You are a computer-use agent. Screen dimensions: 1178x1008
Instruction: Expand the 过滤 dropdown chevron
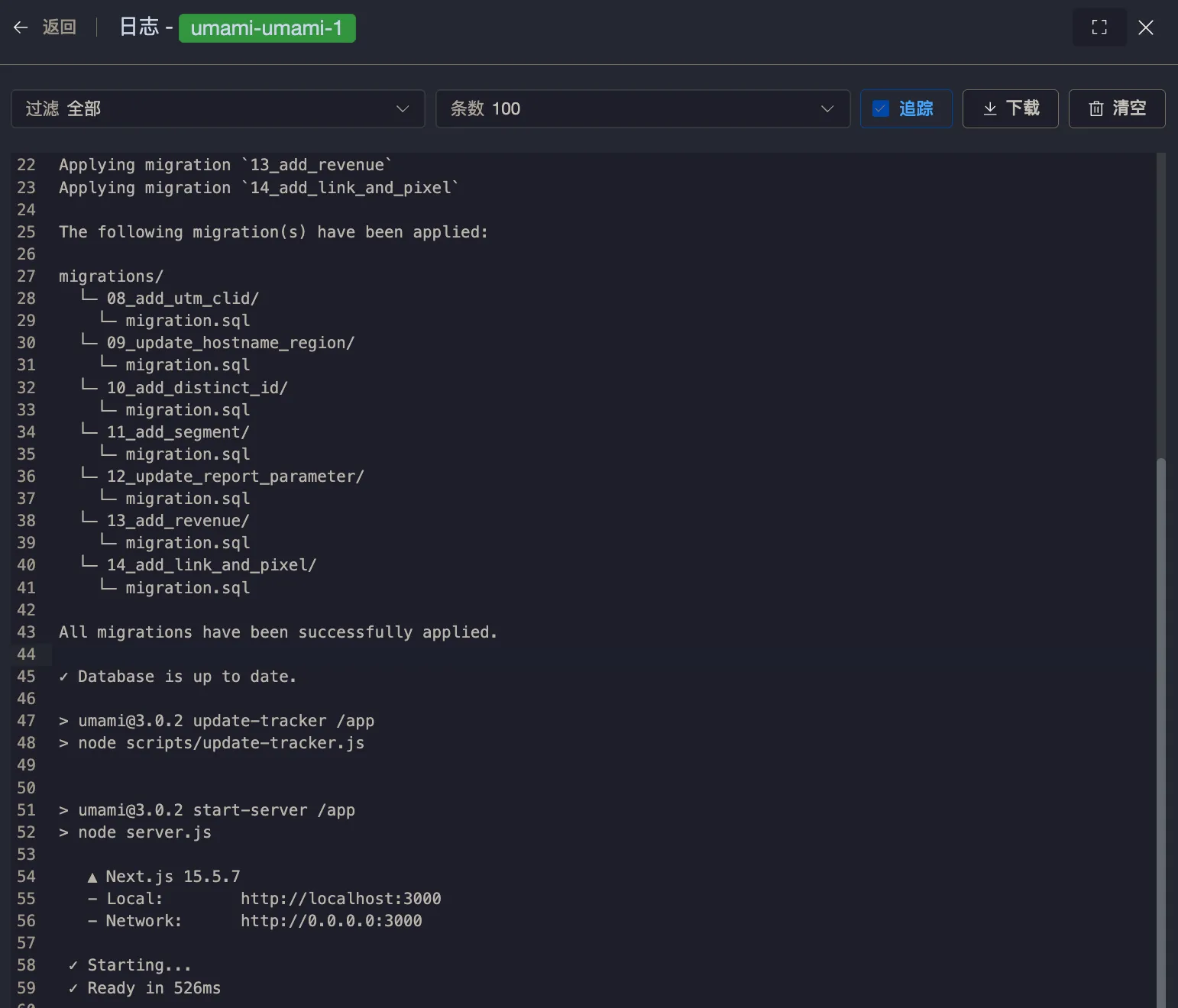coord(403,108)
